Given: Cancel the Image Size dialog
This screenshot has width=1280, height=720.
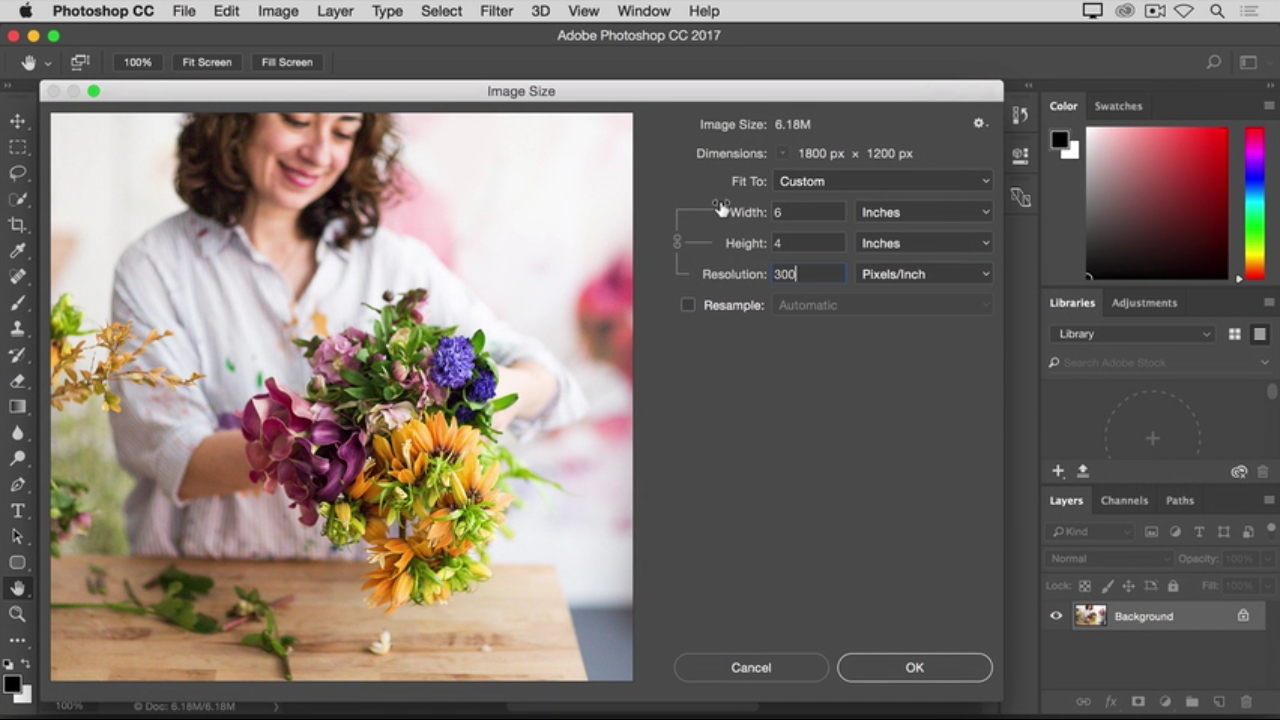Looking at the screenshot, I should 751,668.
